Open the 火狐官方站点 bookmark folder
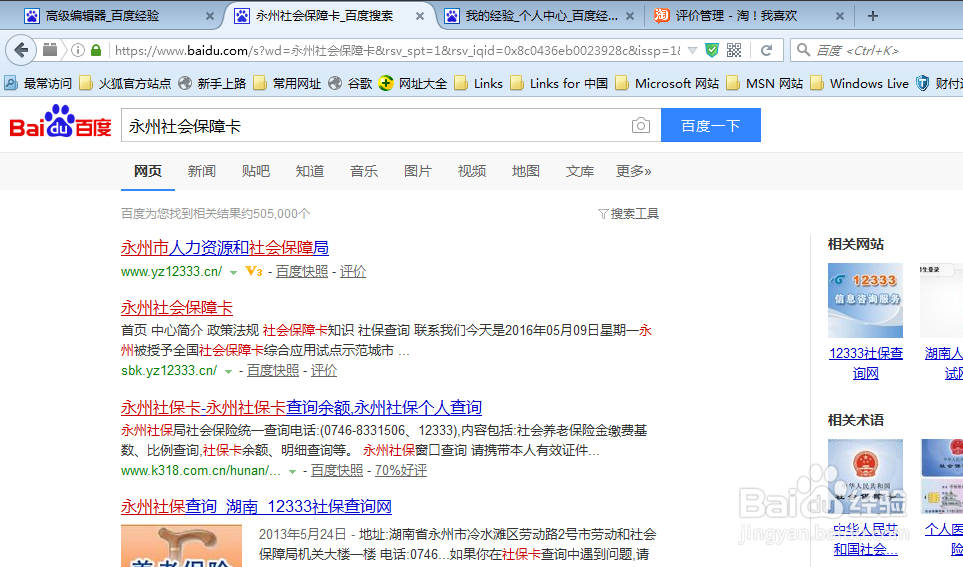This screenshot has width=963, height=567. point(126,84)
